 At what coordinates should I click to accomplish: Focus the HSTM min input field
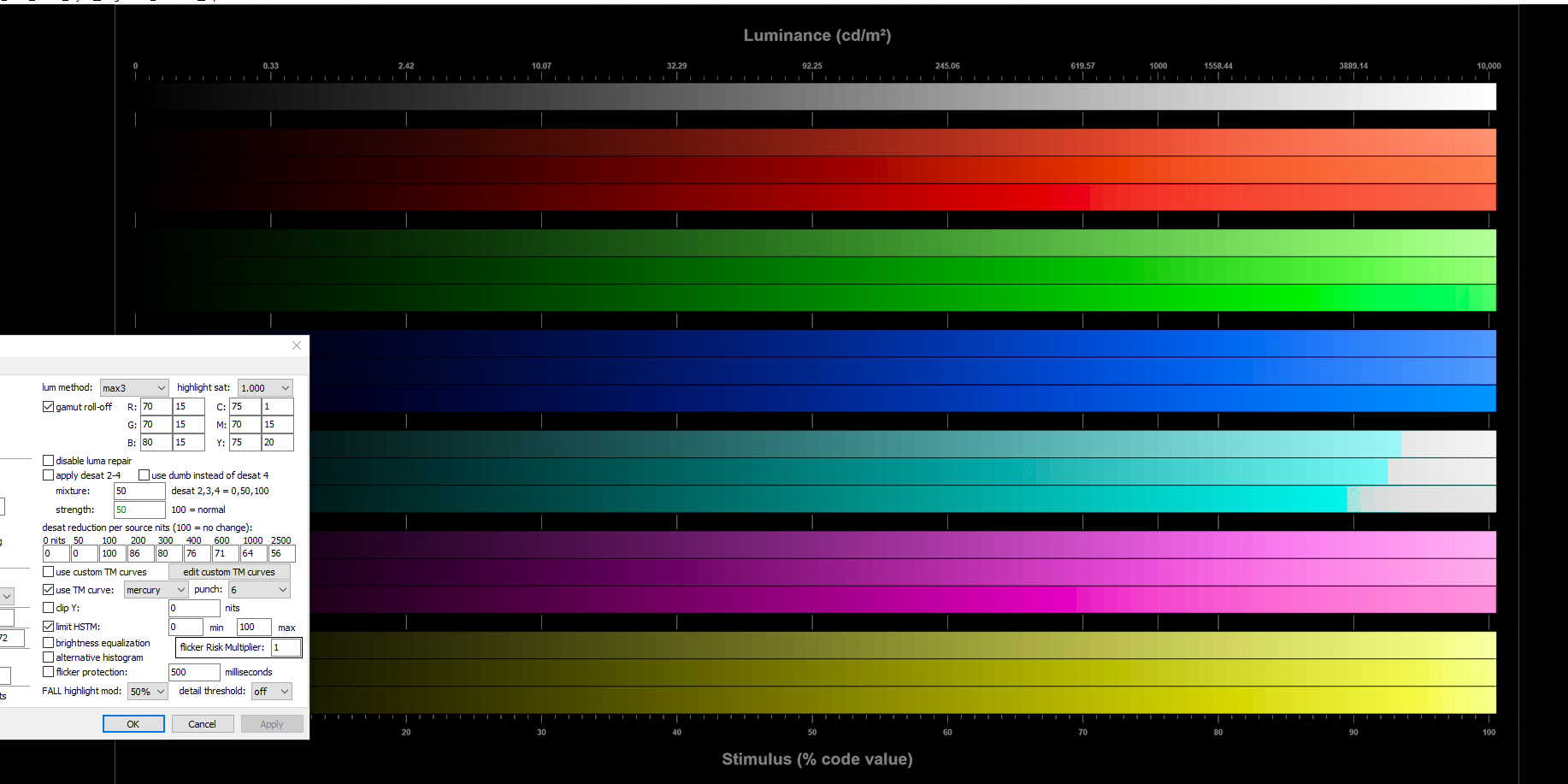pyautogui.click(x=186, y=628)
